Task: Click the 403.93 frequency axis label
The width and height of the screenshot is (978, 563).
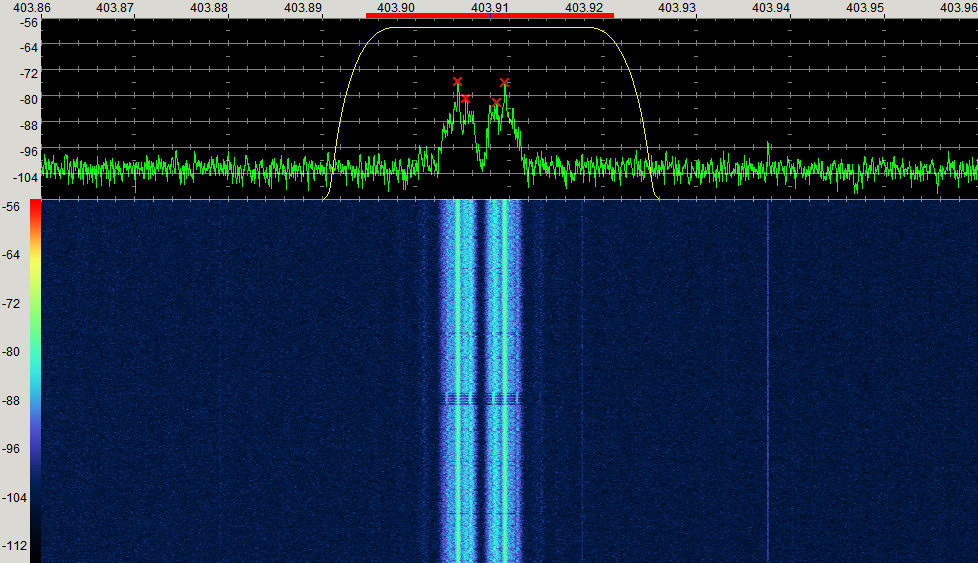Action: pos(677,7)
